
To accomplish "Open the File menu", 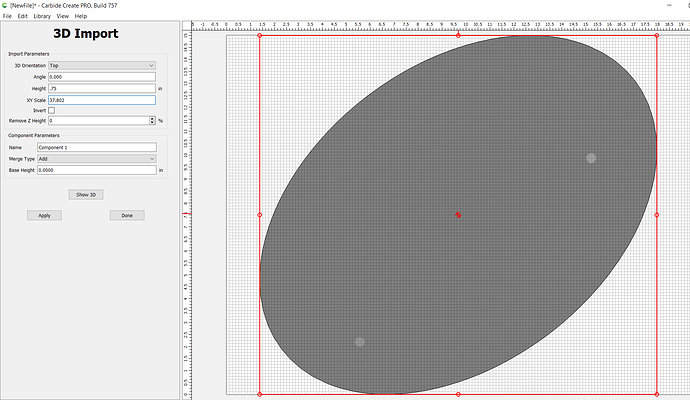I will pyautogui.click(x=7, y=16).
